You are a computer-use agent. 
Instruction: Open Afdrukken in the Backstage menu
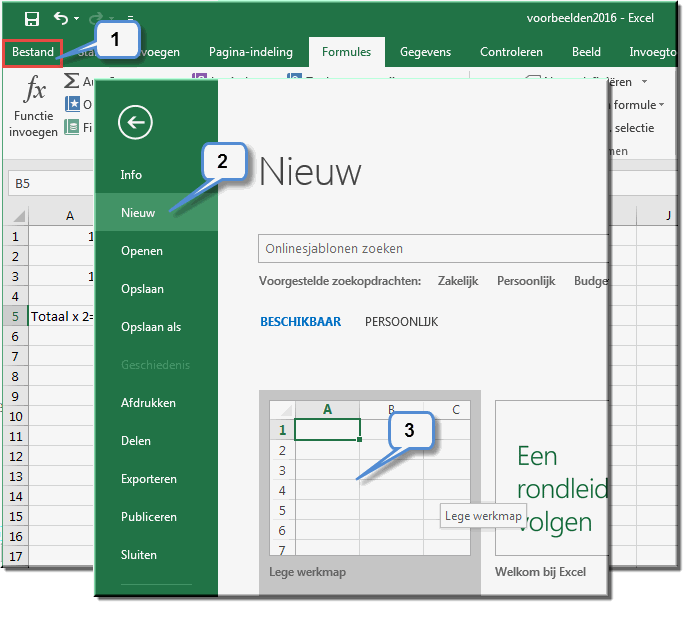[x=156, y=403]
